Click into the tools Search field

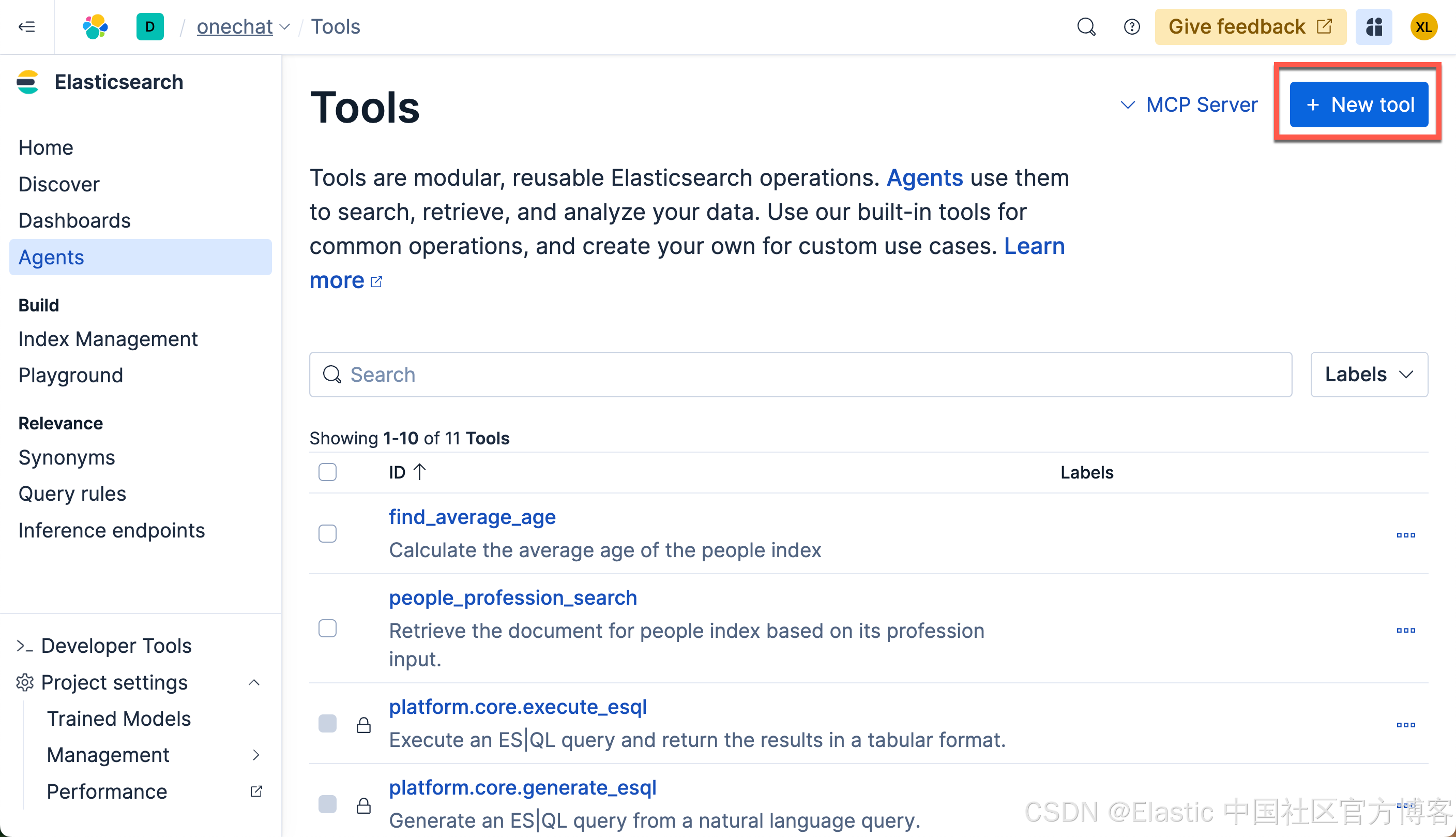point(800,375)
